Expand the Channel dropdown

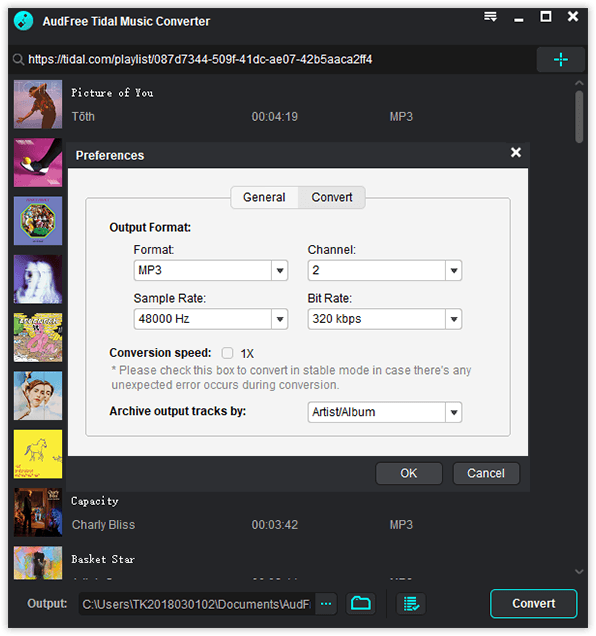454,270
